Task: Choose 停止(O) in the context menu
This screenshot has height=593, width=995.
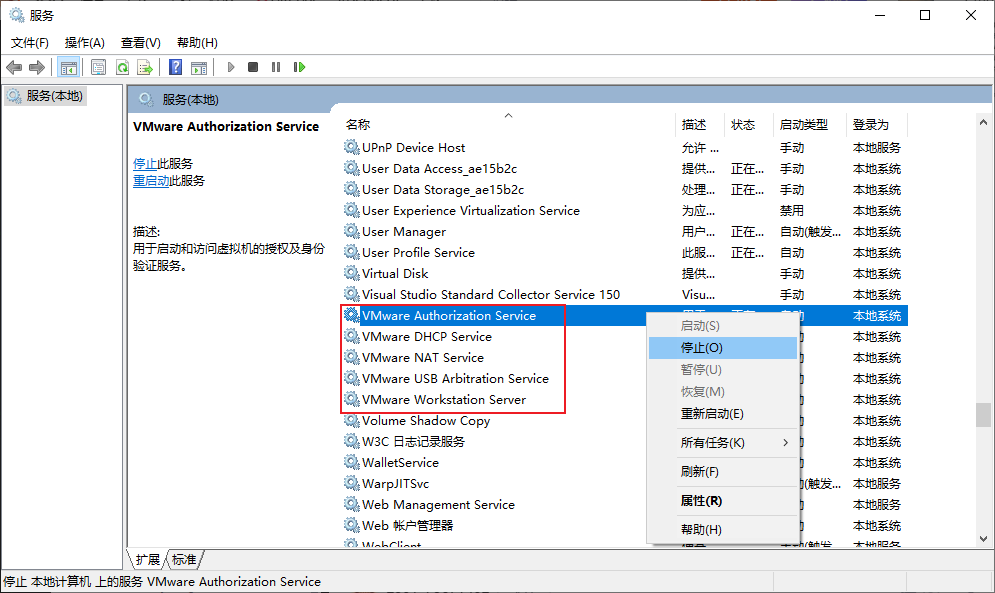Action: (x=723, y=348)
